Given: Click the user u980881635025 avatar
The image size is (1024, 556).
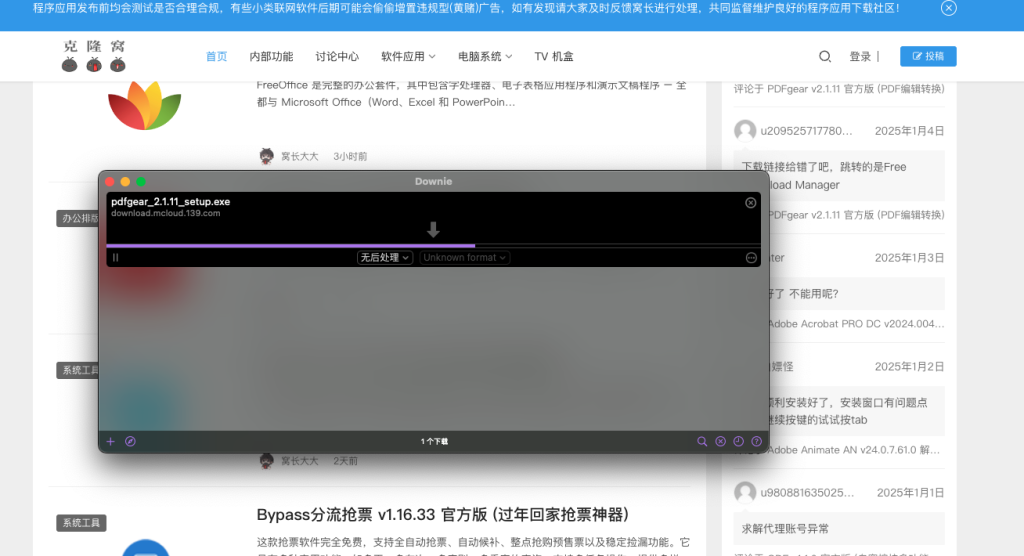Looking at the screenshot, I should click(744, 493).
